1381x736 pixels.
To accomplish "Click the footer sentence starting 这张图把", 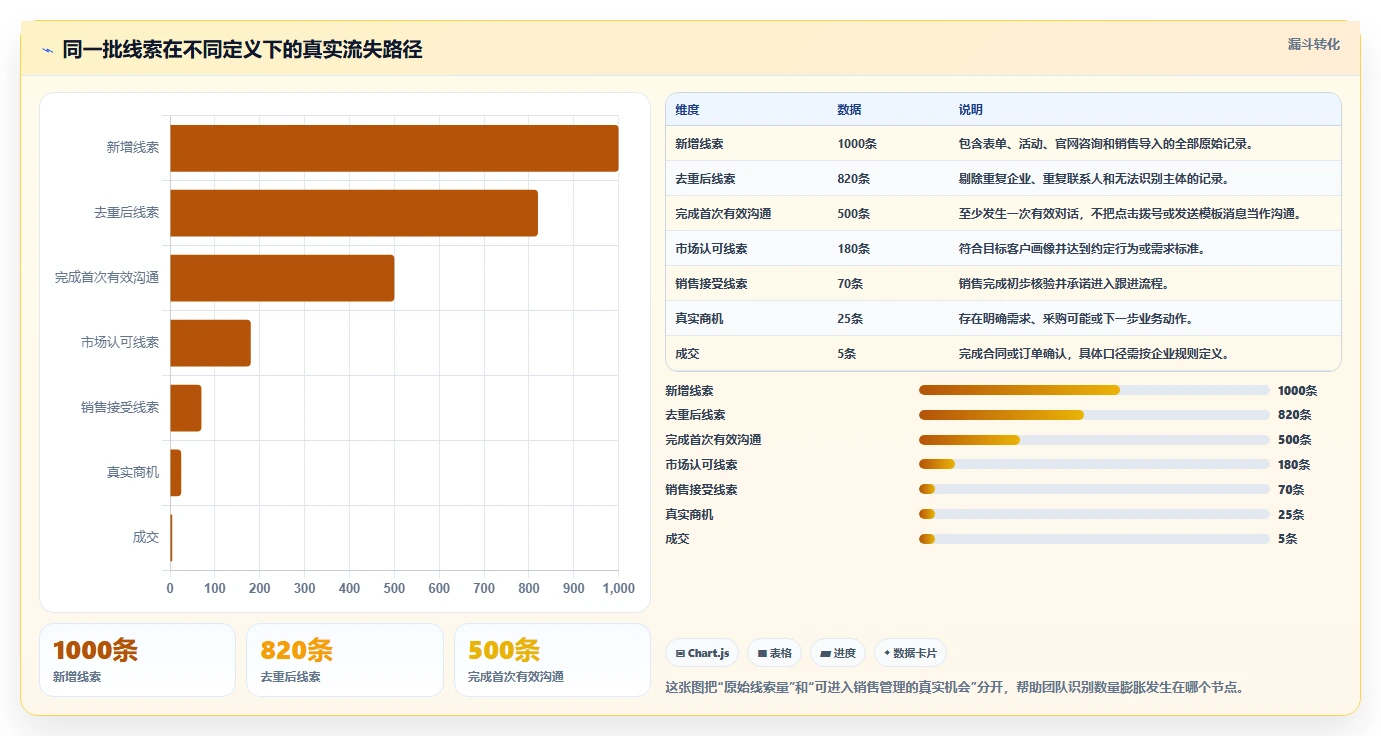I will pyautogui.click(x=955, y=688).
